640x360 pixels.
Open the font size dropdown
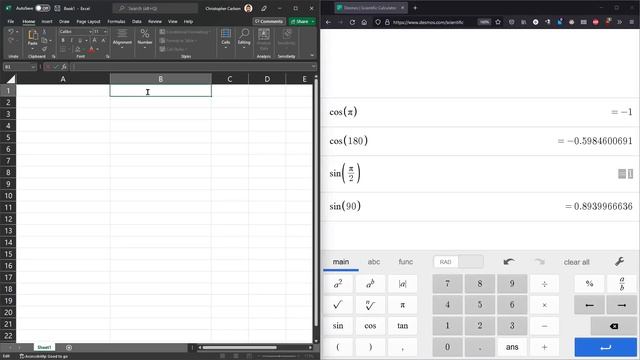105,31
